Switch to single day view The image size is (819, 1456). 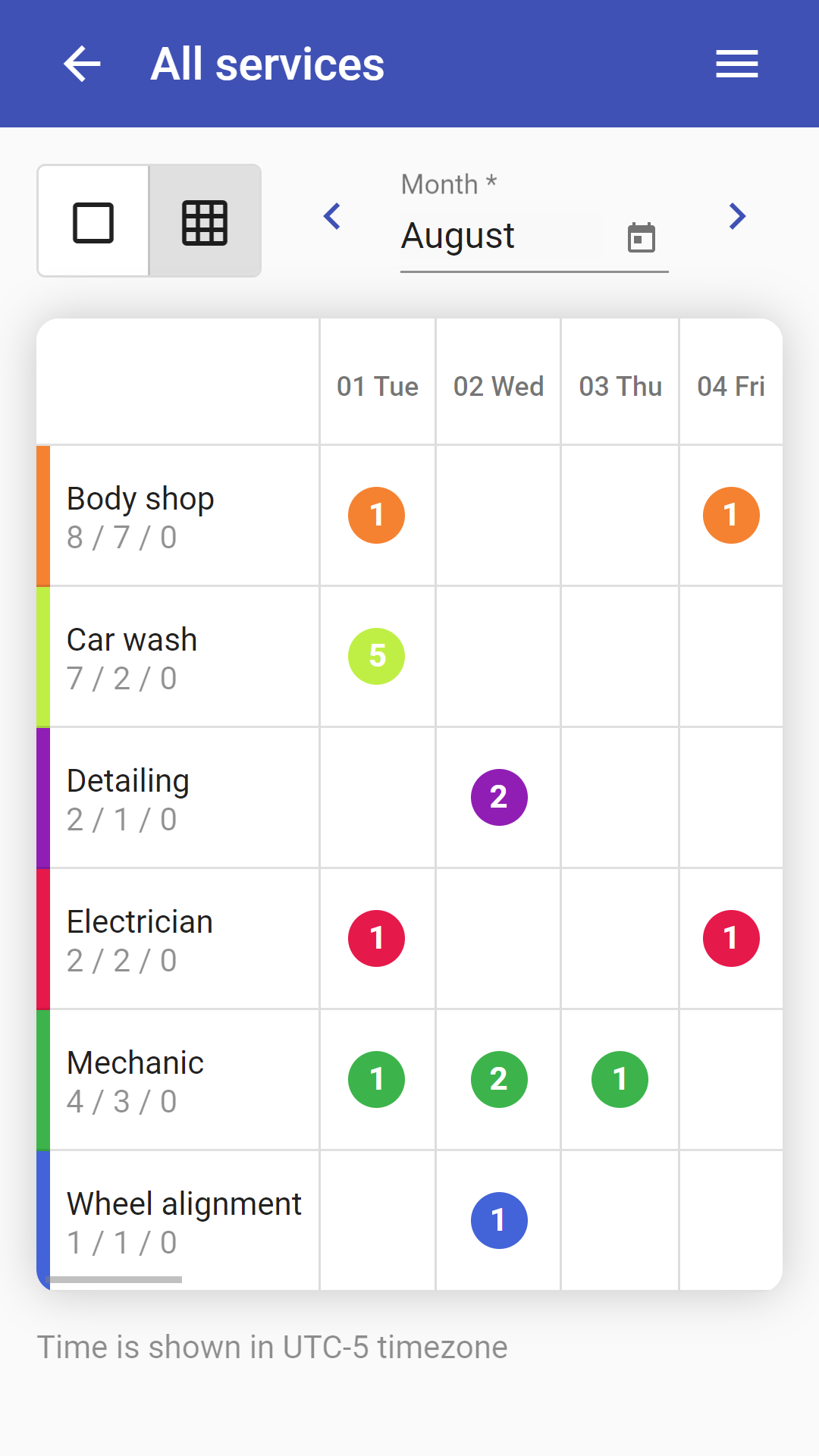pyautogui.click(x=93, y=221)
